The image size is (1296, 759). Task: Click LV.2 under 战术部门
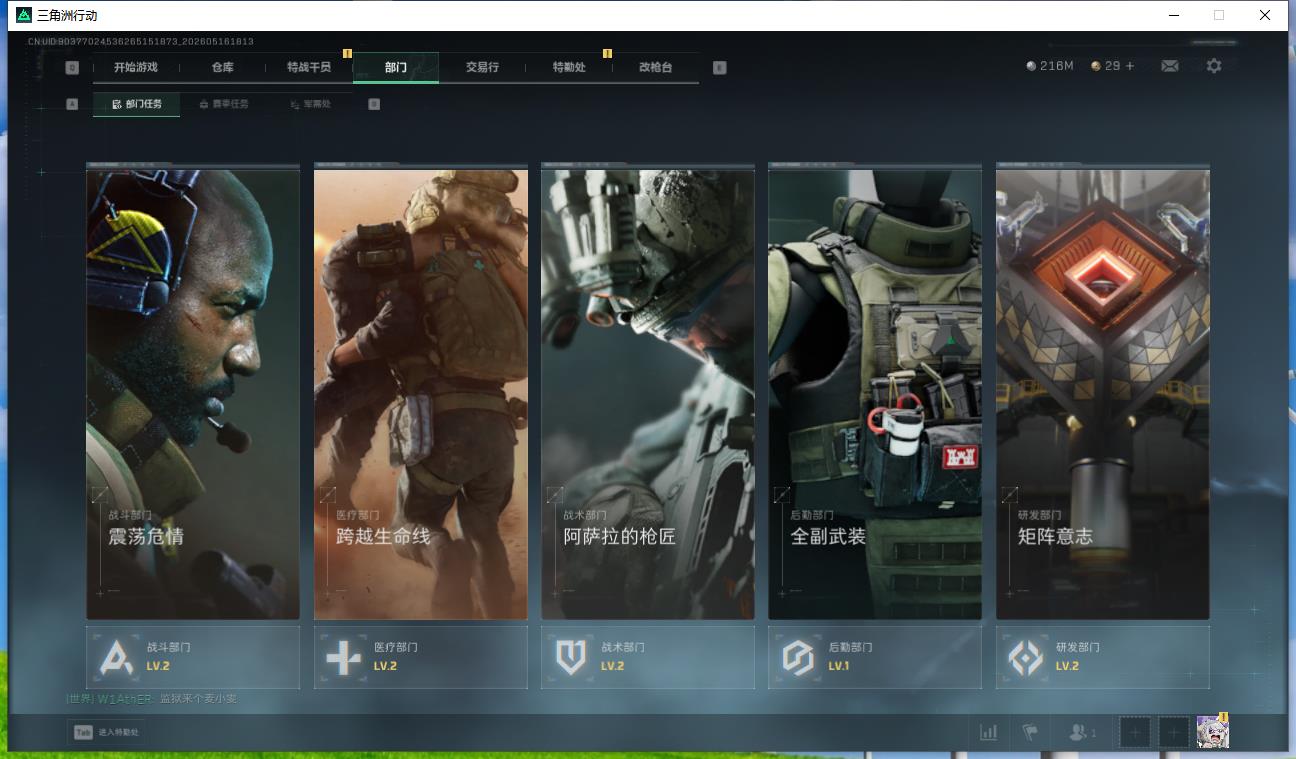612,666
